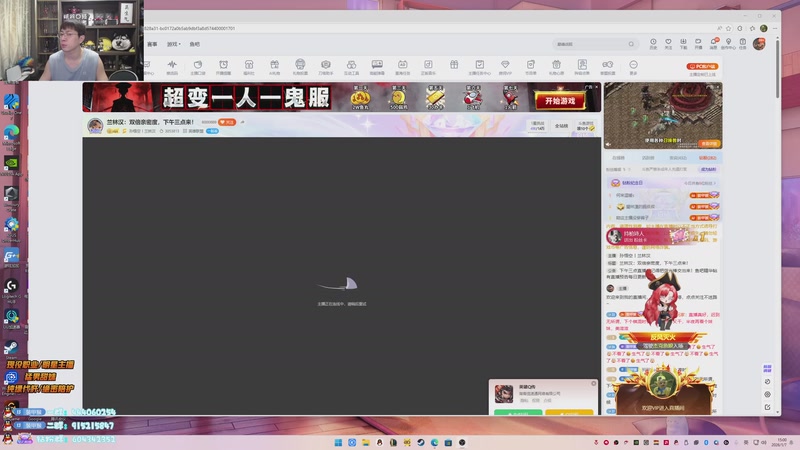Open the gear settings icon beside the chat
This screenshot has width=800, height=450.
click(767, 394)
